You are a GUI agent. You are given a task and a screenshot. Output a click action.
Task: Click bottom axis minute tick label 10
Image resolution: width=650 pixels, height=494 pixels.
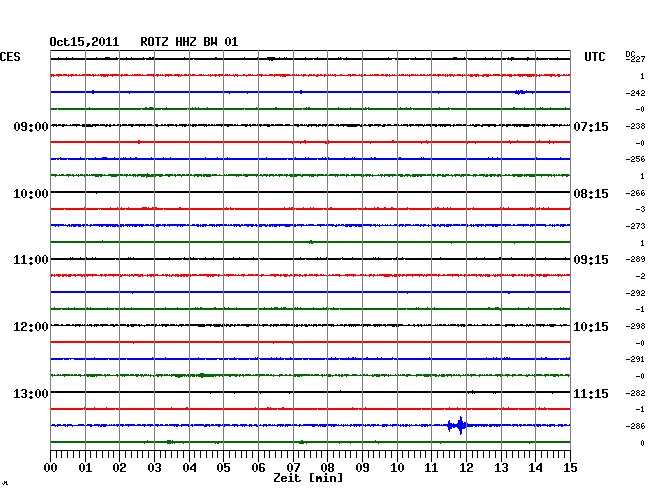pyautogui.click(x=397, y=467)
